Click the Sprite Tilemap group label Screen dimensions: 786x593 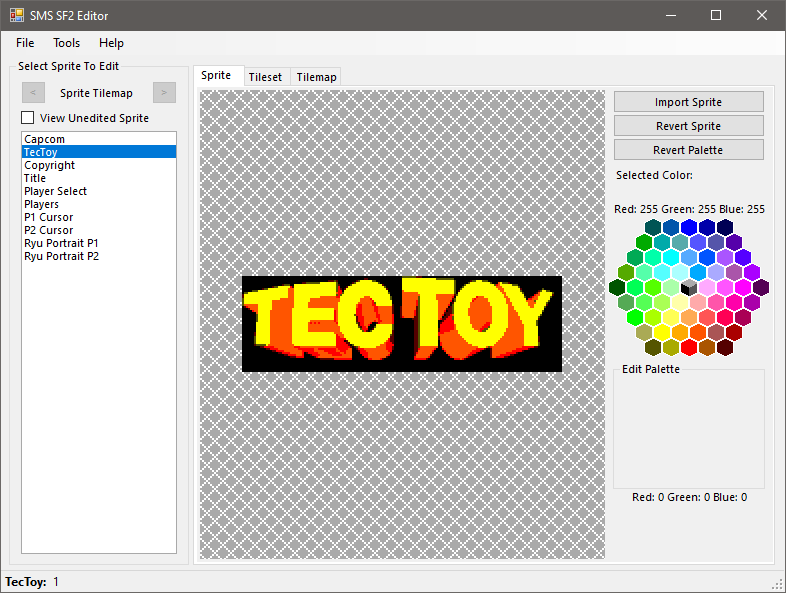pos(96,93)
